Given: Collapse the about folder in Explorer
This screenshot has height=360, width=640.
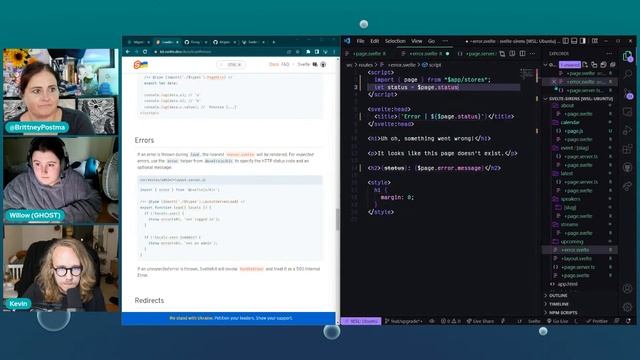Looking at the screenshot, I should pyautogui.click(x=567, y=105).
